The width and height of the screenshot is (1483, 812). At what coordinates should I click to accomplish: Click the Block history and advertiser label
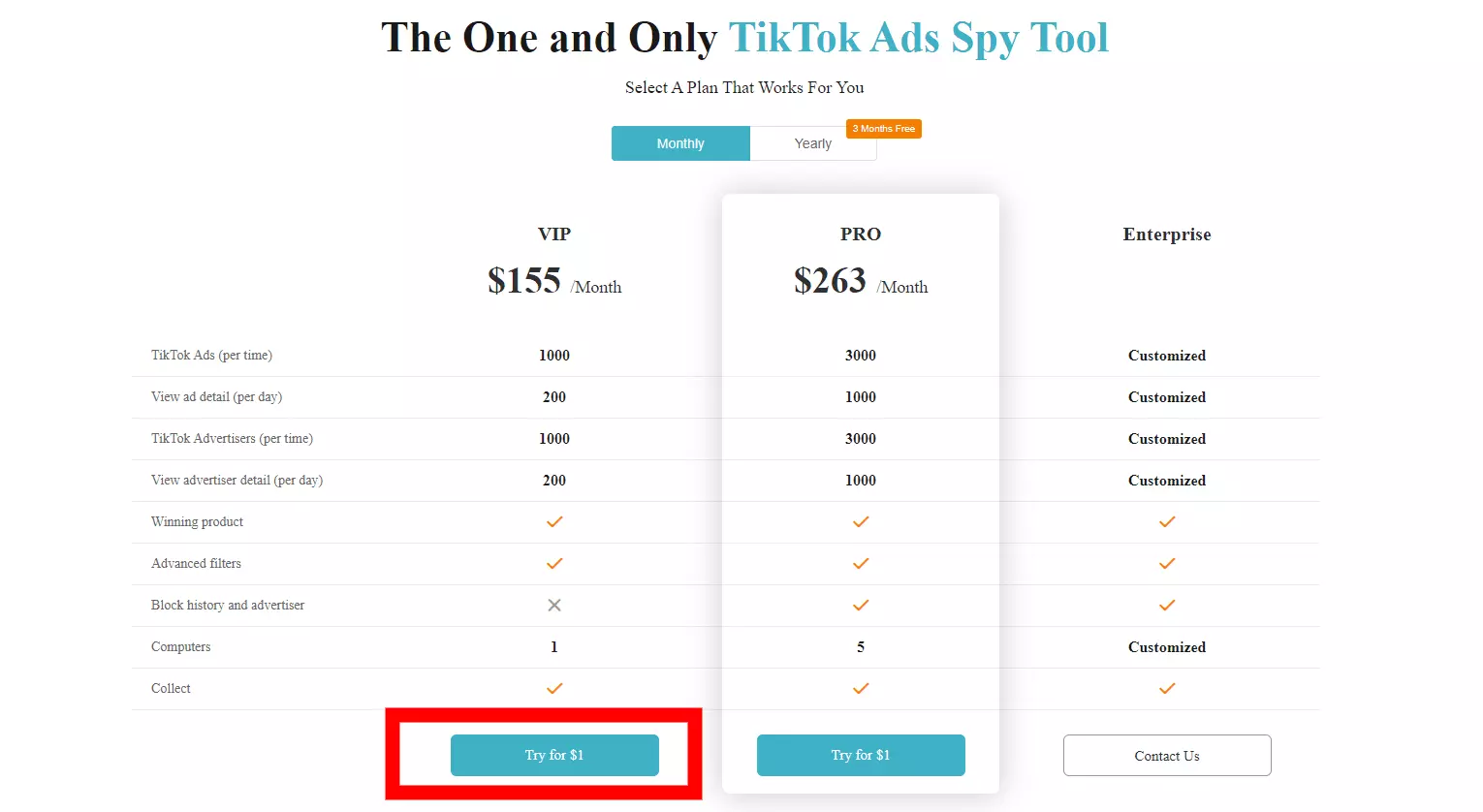[x=228, y=605]
